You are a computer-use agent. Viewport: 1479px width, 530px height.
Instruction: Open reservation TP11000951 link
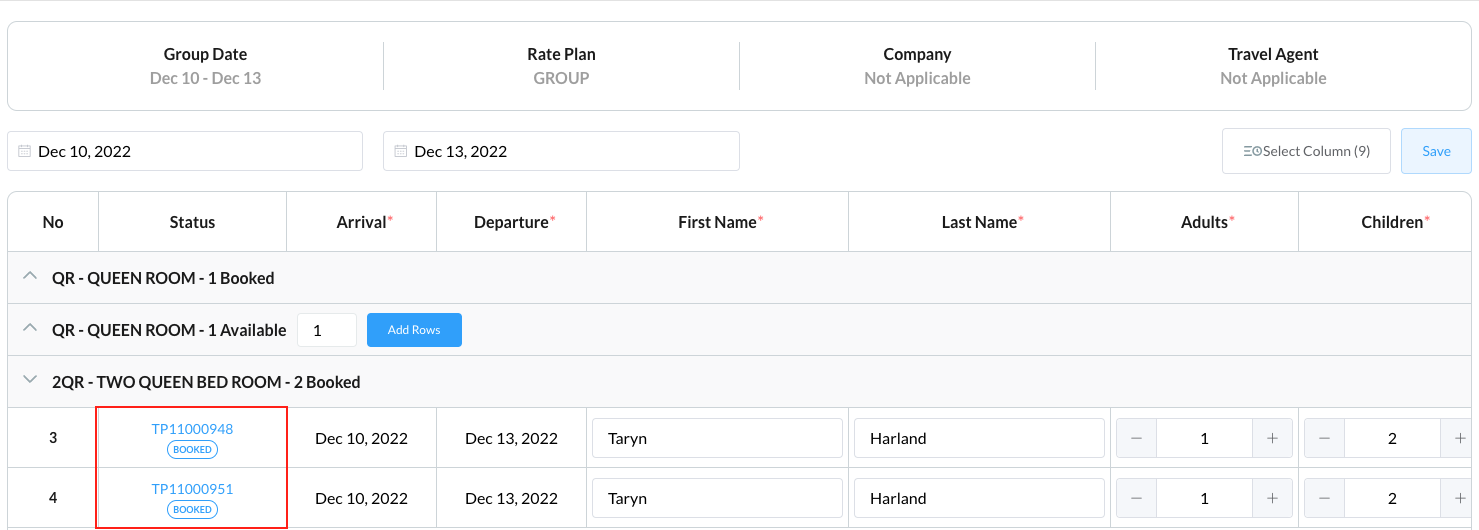pos(192,489)
